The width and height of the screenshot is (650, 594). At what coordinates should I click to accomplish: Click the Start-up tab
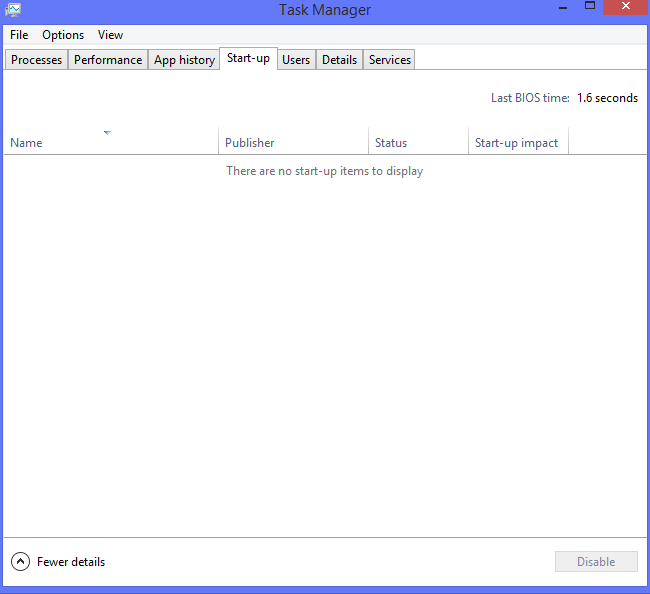(x=248, y=59)
